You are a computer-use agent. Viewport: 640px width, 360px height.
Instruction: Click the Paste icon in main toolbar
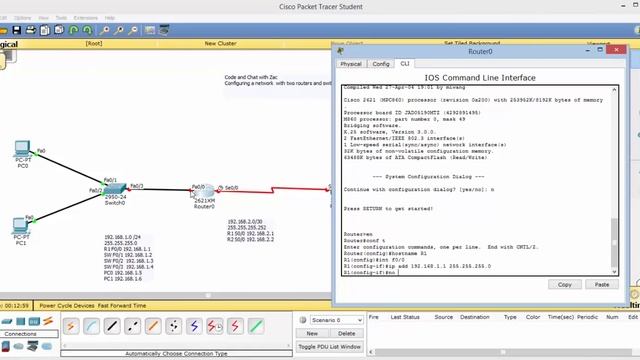point(59,30)
